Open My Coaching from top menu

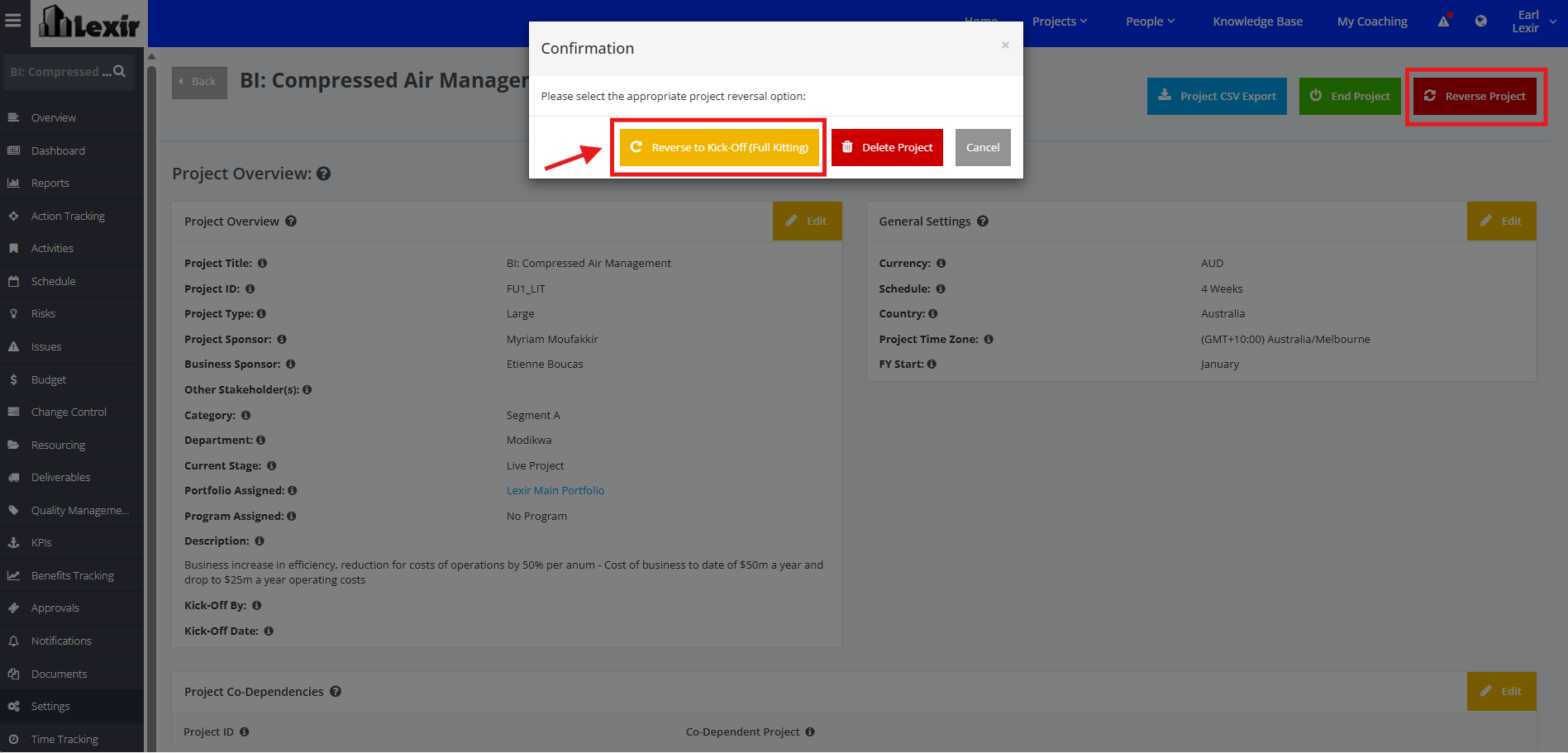[x=1372, y=21]
